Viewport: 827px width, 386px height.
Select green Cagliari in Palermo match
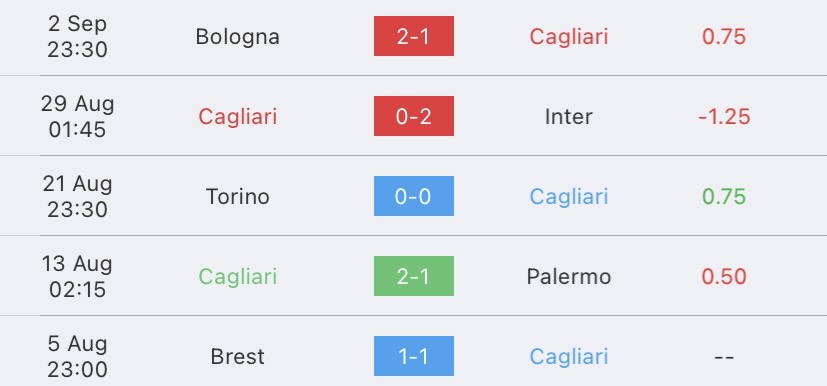point(237,277)
